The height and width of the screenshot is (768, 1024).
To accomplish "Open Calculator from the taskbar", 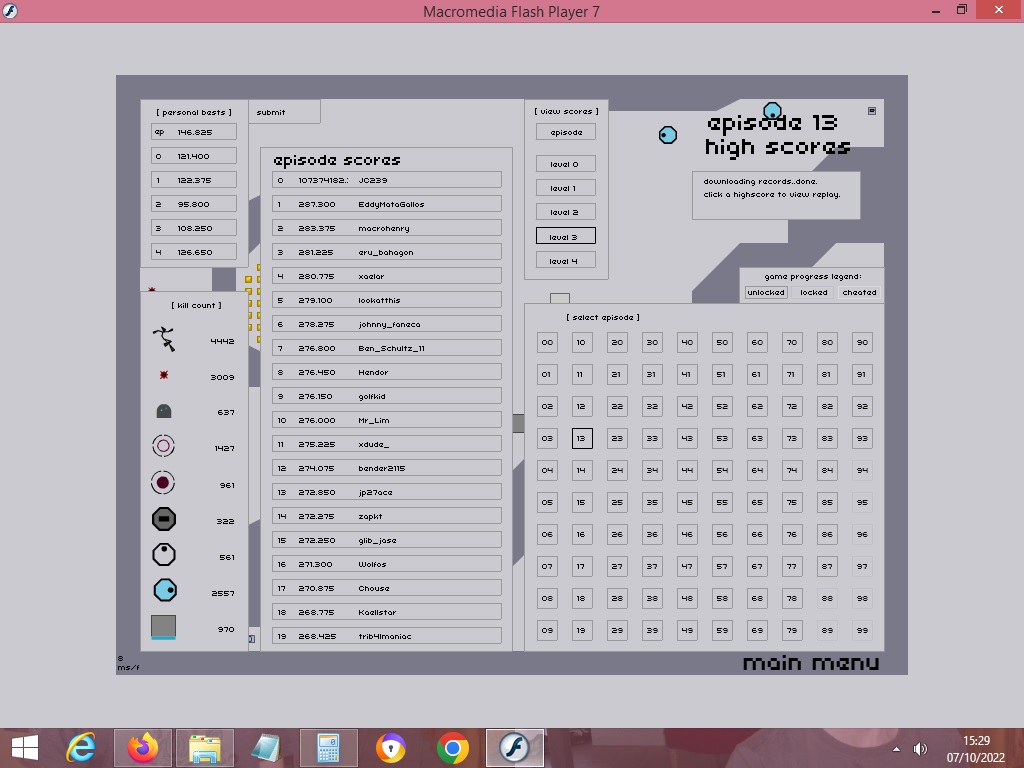I will 328,747.
